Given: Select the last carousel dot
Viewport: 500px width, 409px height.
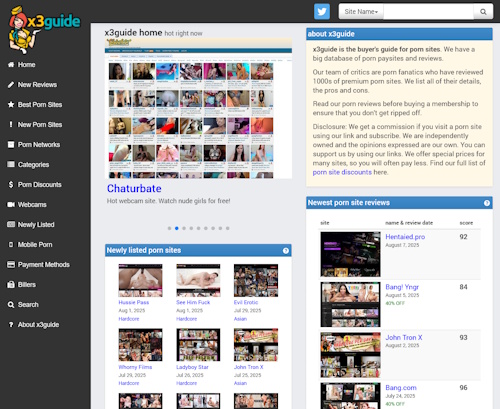Looking at the screenshot, I should [228, 228].
